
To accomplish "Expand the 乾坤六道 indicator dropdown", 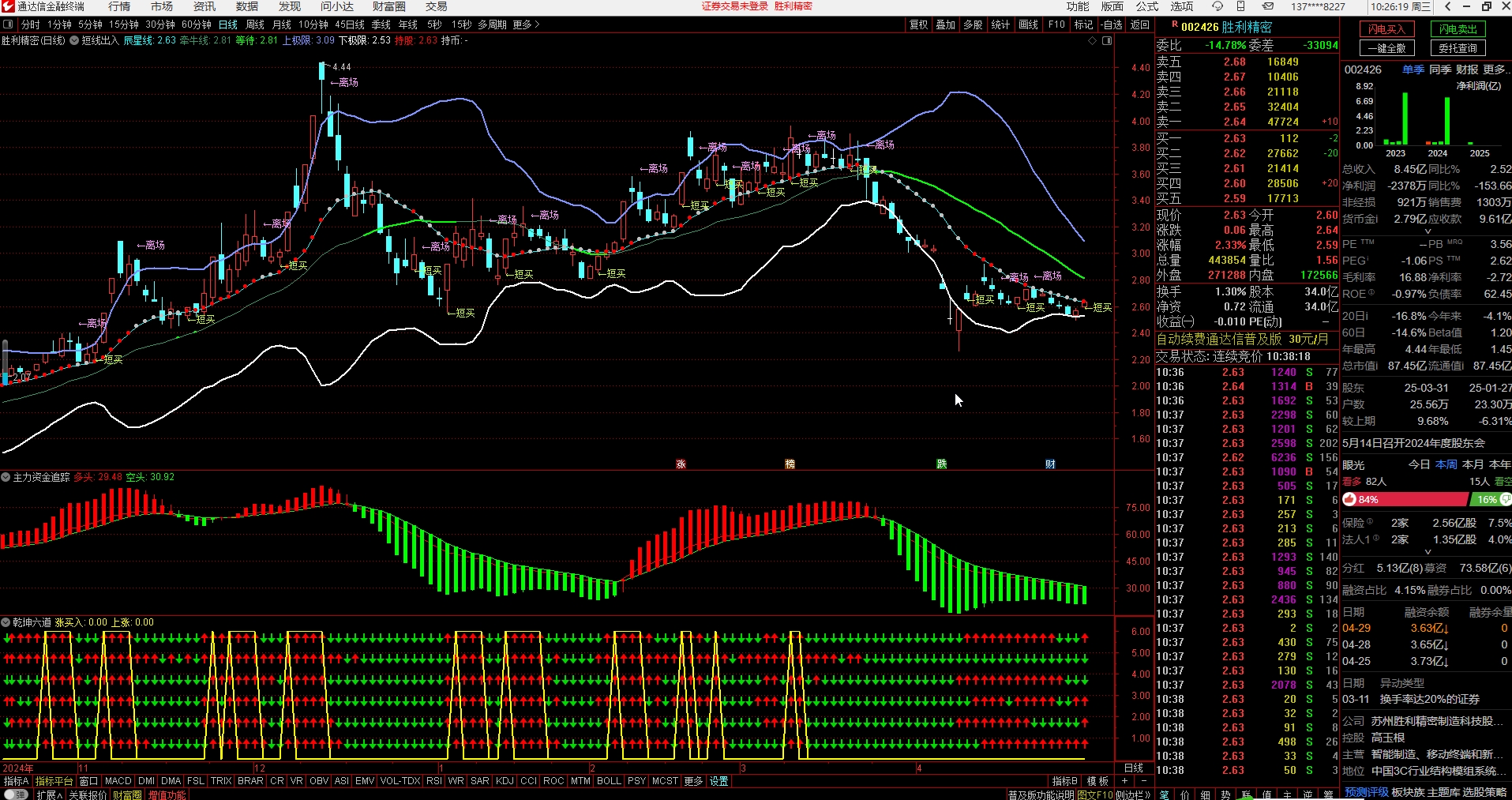I will (6, 622).
